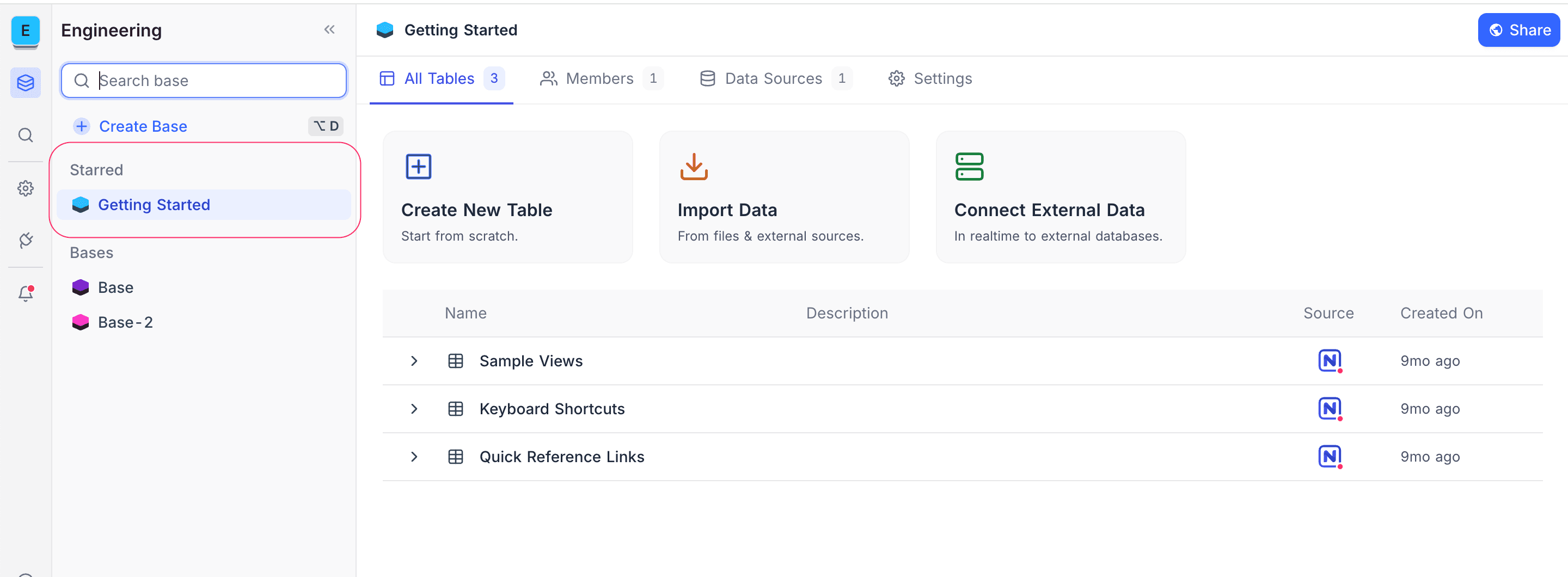The width and height of the screenshot is (1568, 577).
Task: Switch to the Members tab
Action: [599, 78]
